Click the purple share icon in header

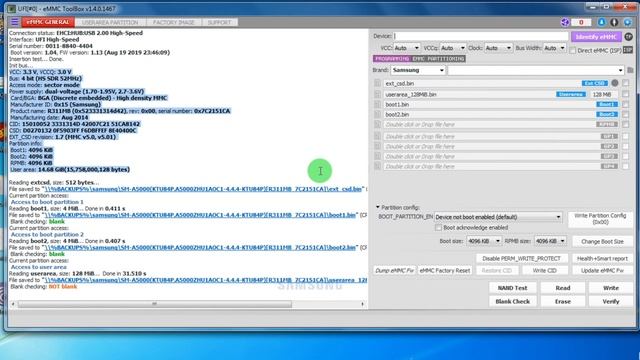pos(565,22)
